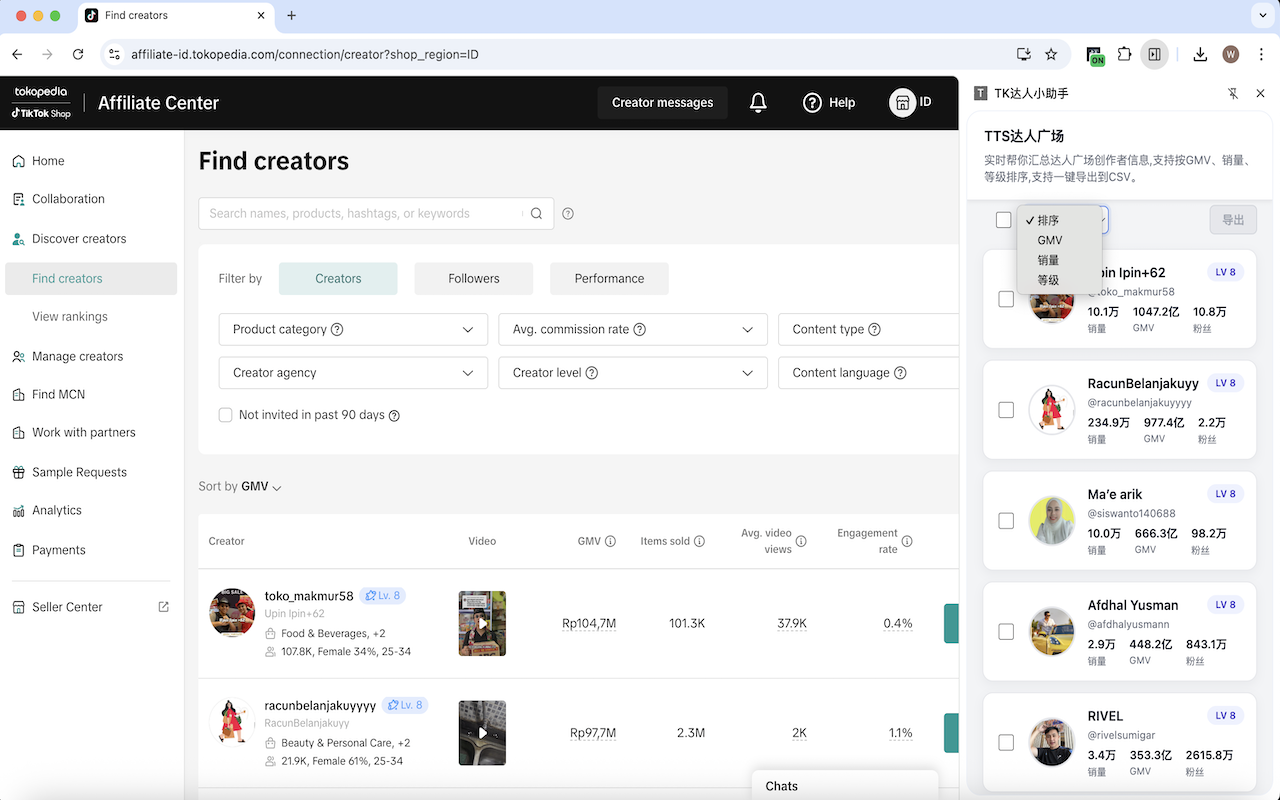Click the GMV column info icon
Viewport: 1280px width, 800px height.
610,541
